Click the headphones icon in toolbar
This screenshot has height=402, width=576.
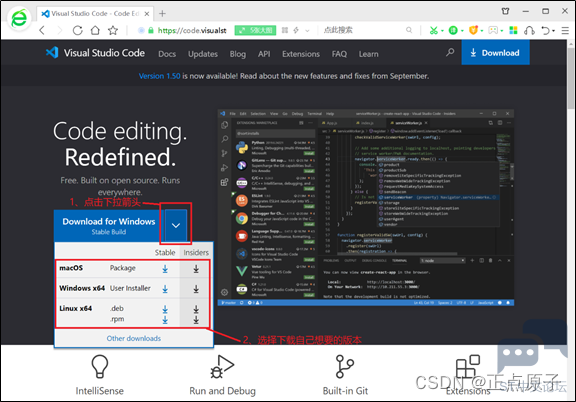tap(529, 30)
